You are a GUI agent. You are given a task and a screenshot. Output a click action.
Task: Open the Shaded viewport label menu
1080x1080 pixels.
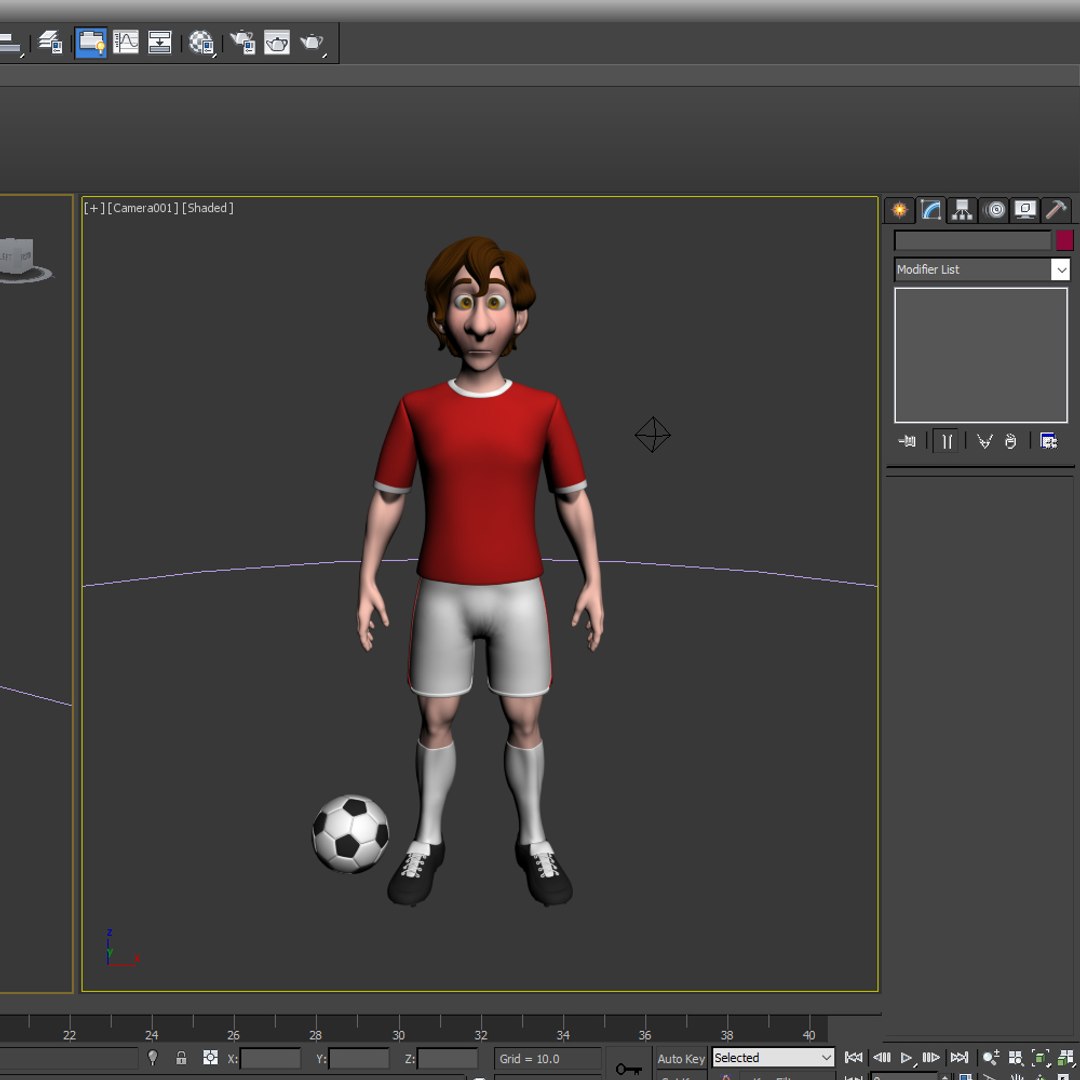[x=208, y=208]
